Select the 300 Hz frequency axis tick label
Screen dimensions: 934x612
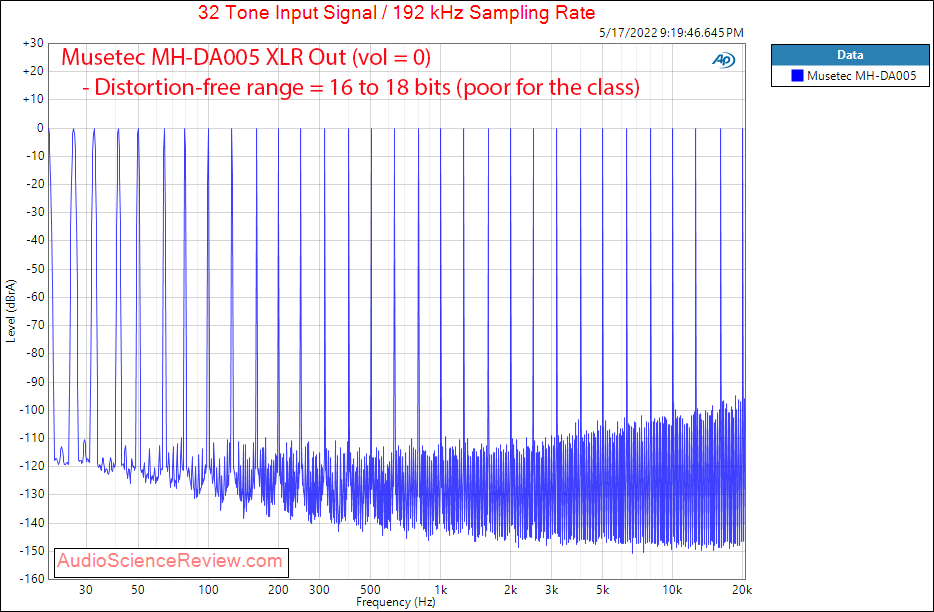(x=319, y=590)
